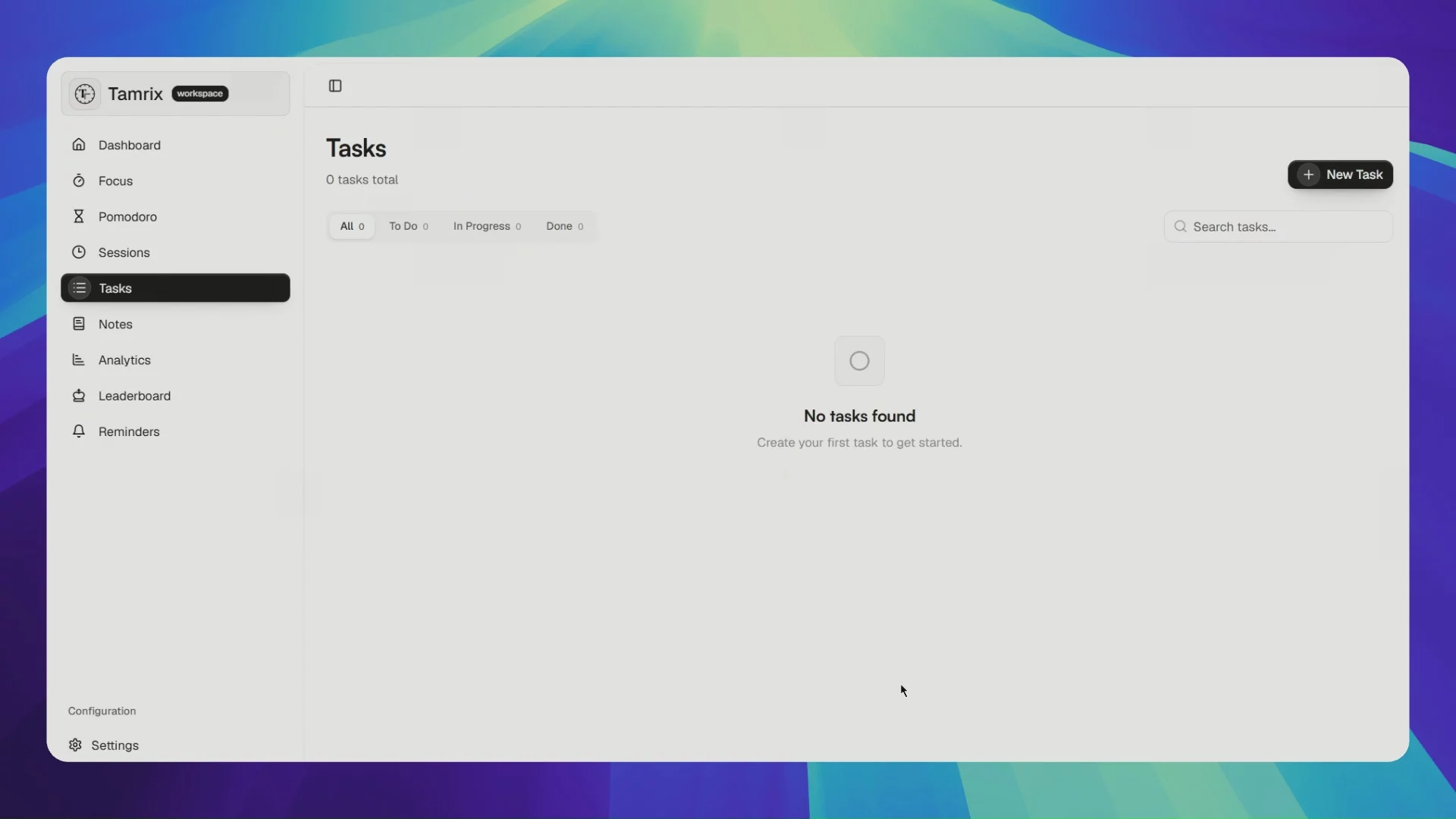Switch to the To Do tab
Viewport: 1456px width, 819px height.
click(409, 226)
